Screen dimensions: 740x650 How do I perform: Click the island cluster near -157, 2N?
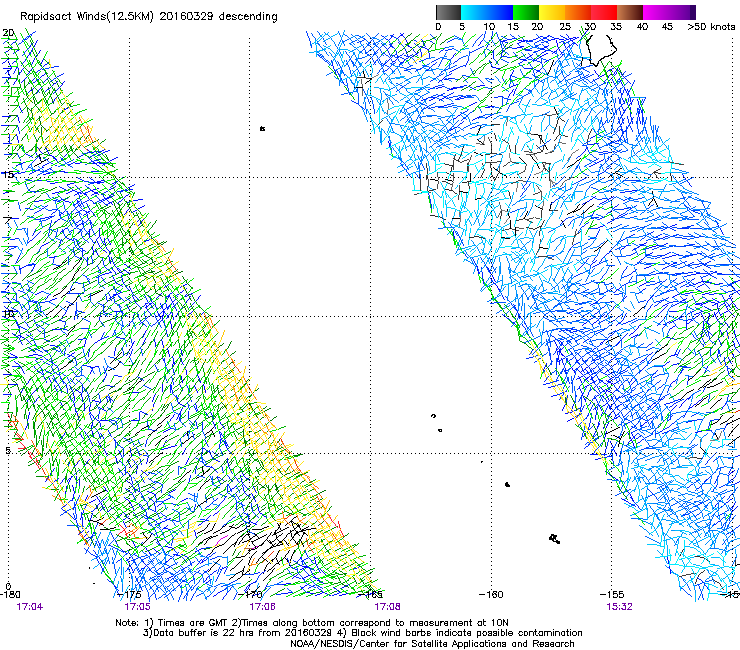(x=555, y=538)
